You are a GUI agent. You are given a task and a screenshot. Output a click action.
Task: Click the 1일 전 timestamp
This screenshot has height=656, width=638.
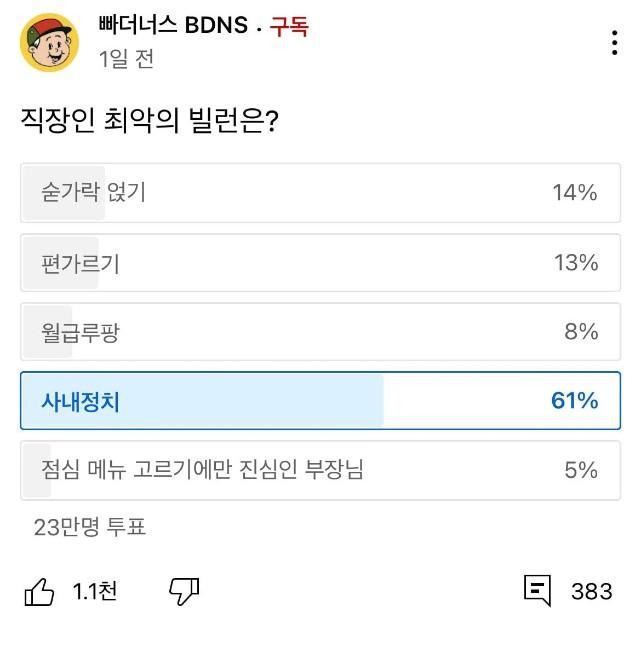click(126, 59)
